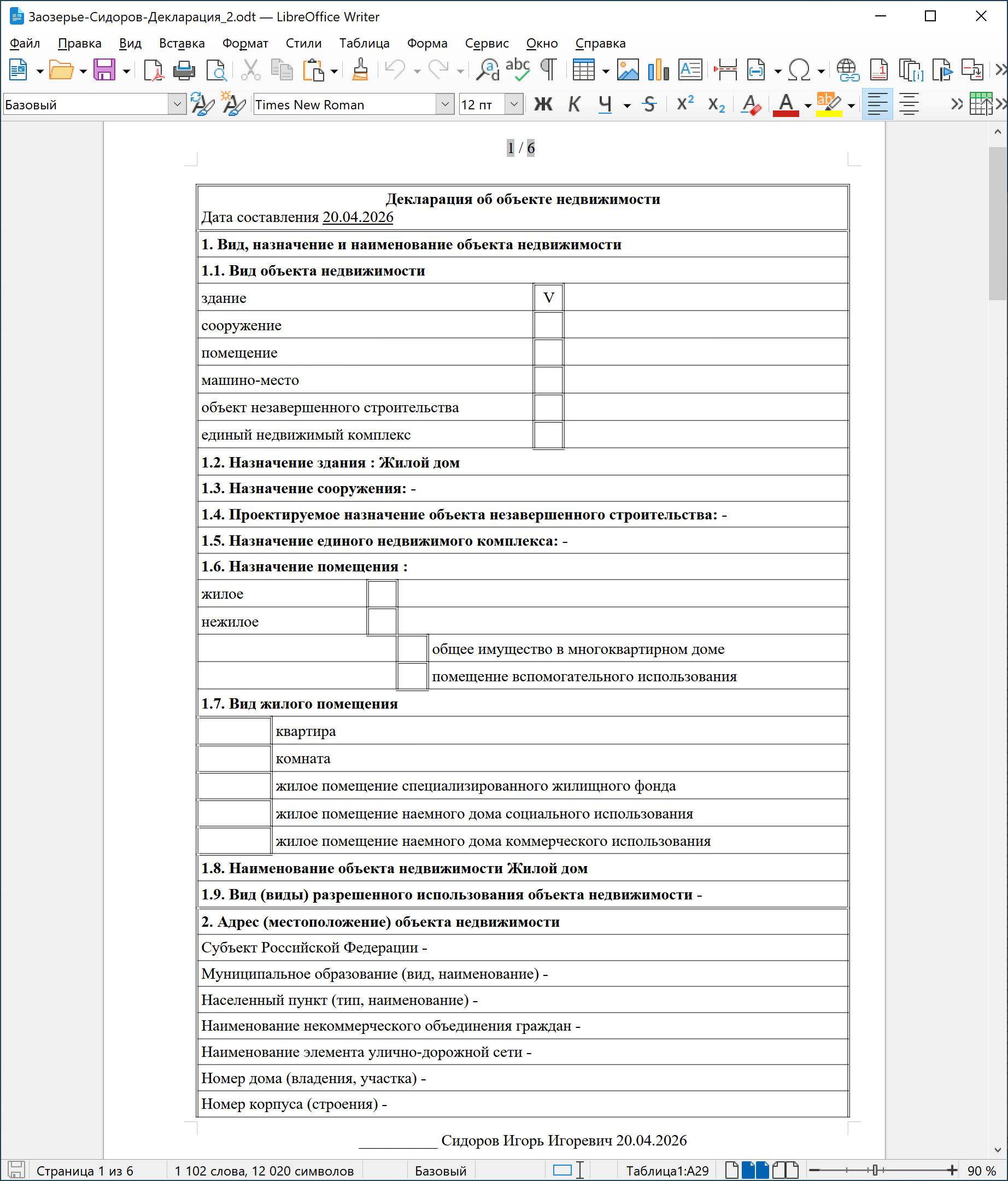Screen dimensions: 1008x1181
Task: Expand the font size 12 пт dropdown
Action: (514, 104)
